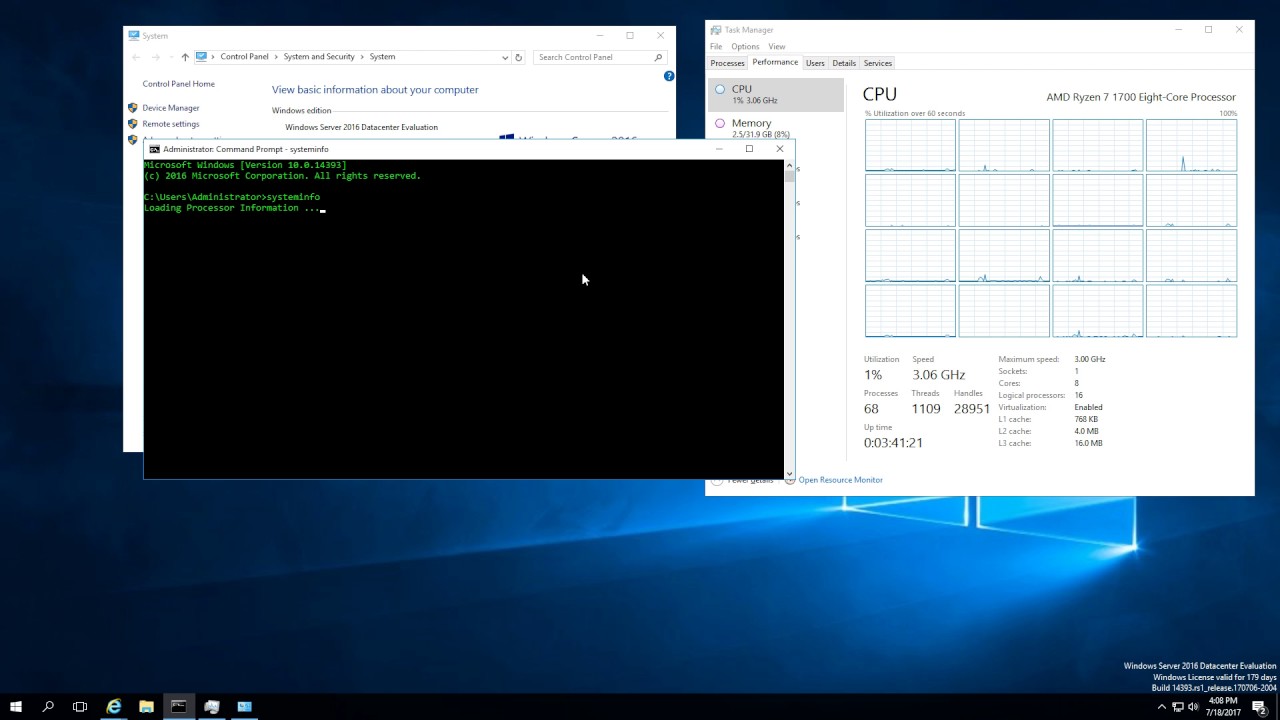Click Back arrow in System window
The width and height of the screenshot is (1280, 720).
click(x=136, y=57)
